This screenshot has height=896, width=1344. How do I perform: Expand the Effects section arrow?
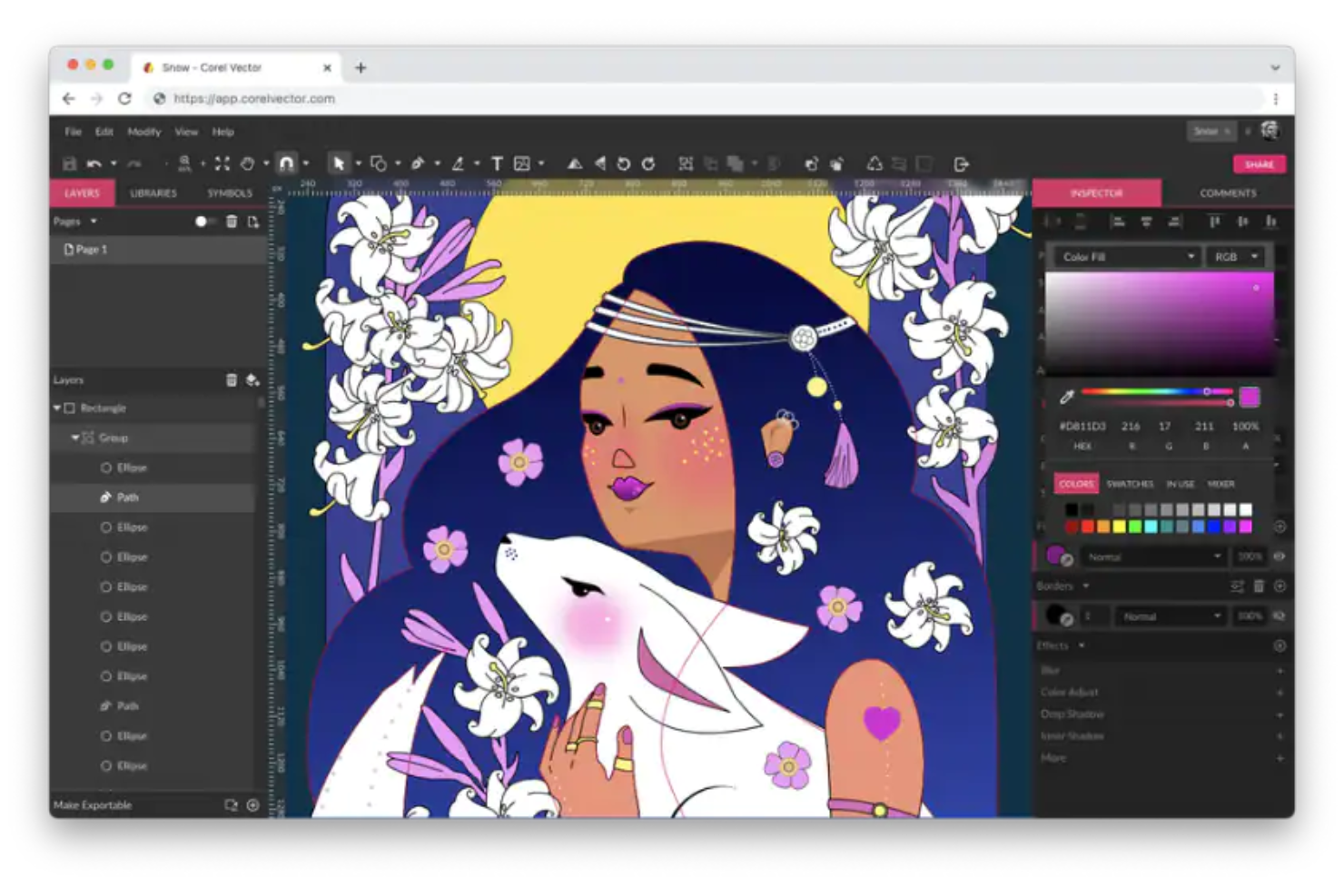point(1082,645)
